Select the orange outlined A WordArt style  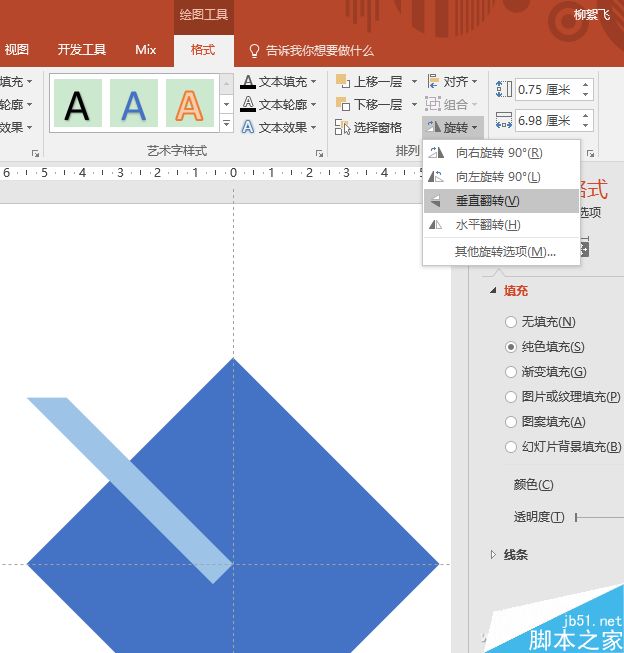coord(190,103)
